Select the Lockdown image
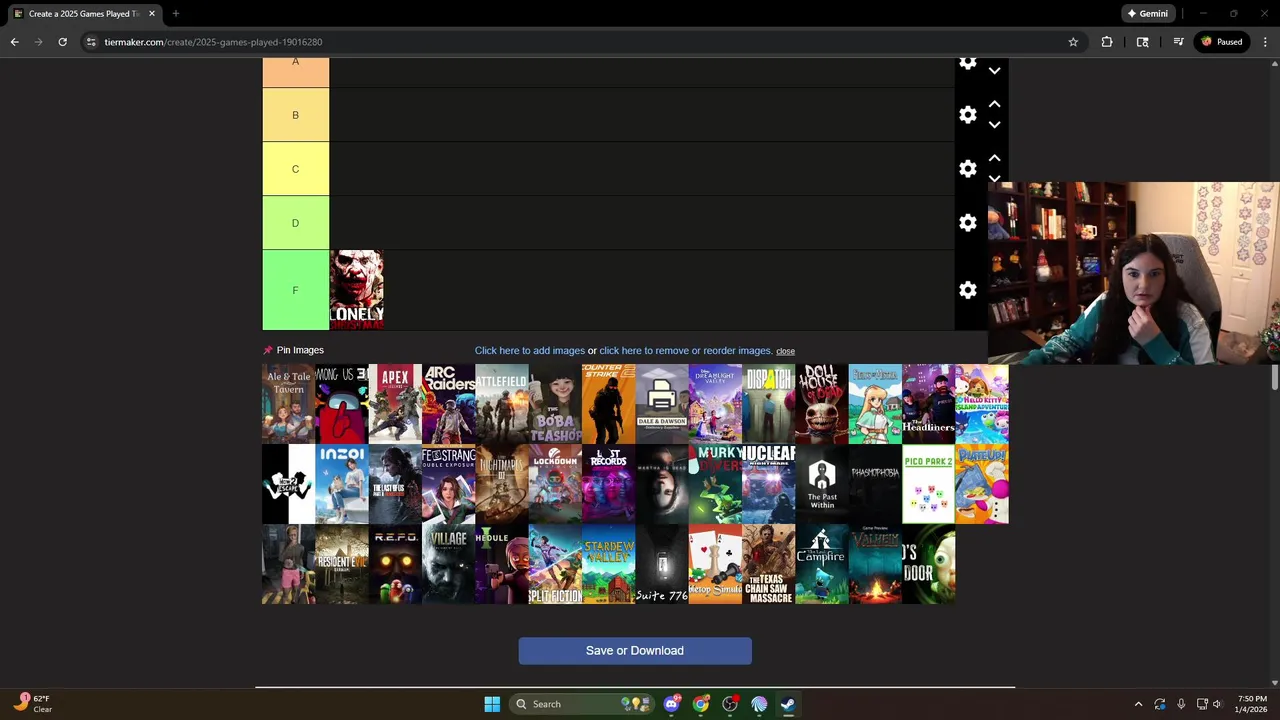Viewport: 1280px width, 720px height. tap(555, 484)
